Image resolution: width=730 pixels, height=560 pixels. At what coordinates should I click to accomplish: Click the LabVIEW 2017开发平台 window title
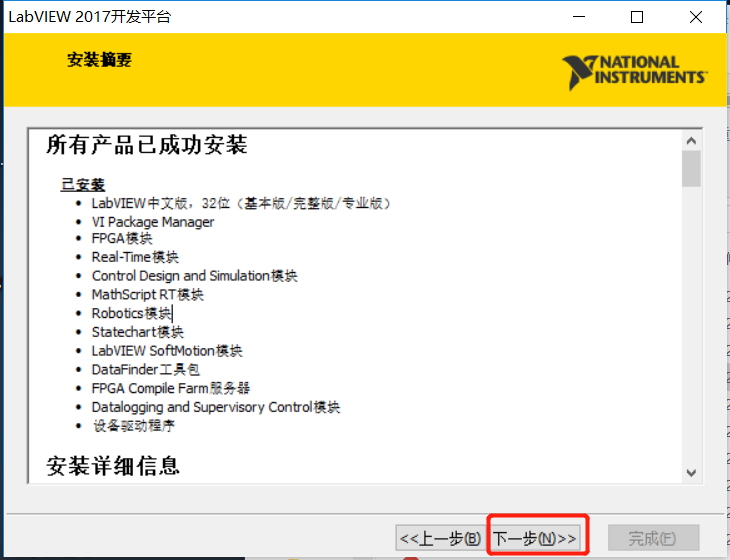point(90,17)
